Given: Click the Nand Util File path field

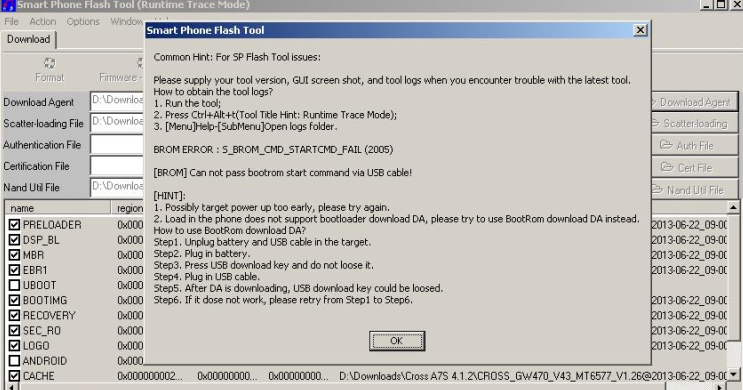Looking at the screenshot, I should (117, 187).
